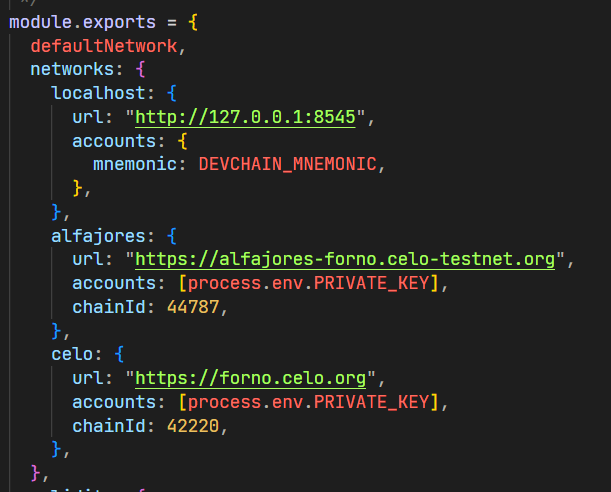Click the url key under celo

pos(87,379)
